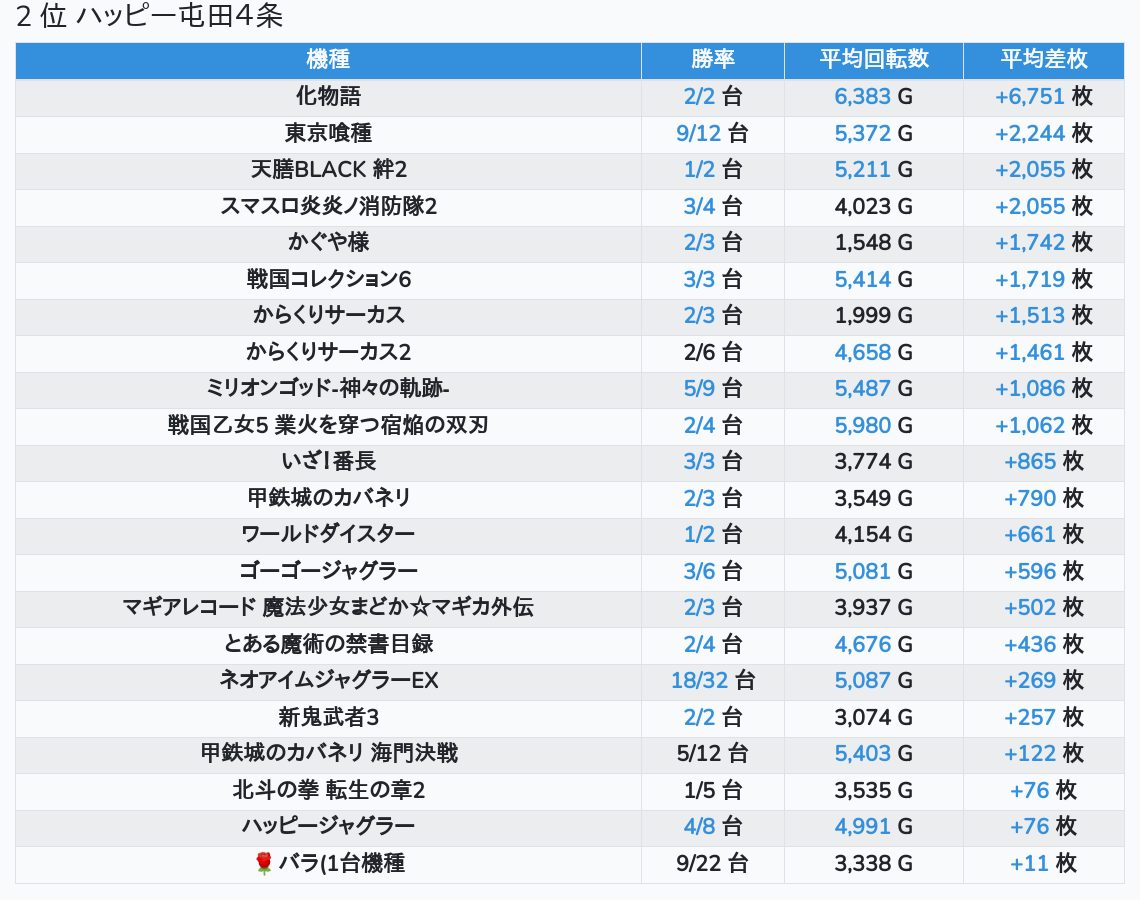The width and height of the screenshot is (1140, 900).
Task: Select average spins 5,087 G
Action: [x=874, y=681]
